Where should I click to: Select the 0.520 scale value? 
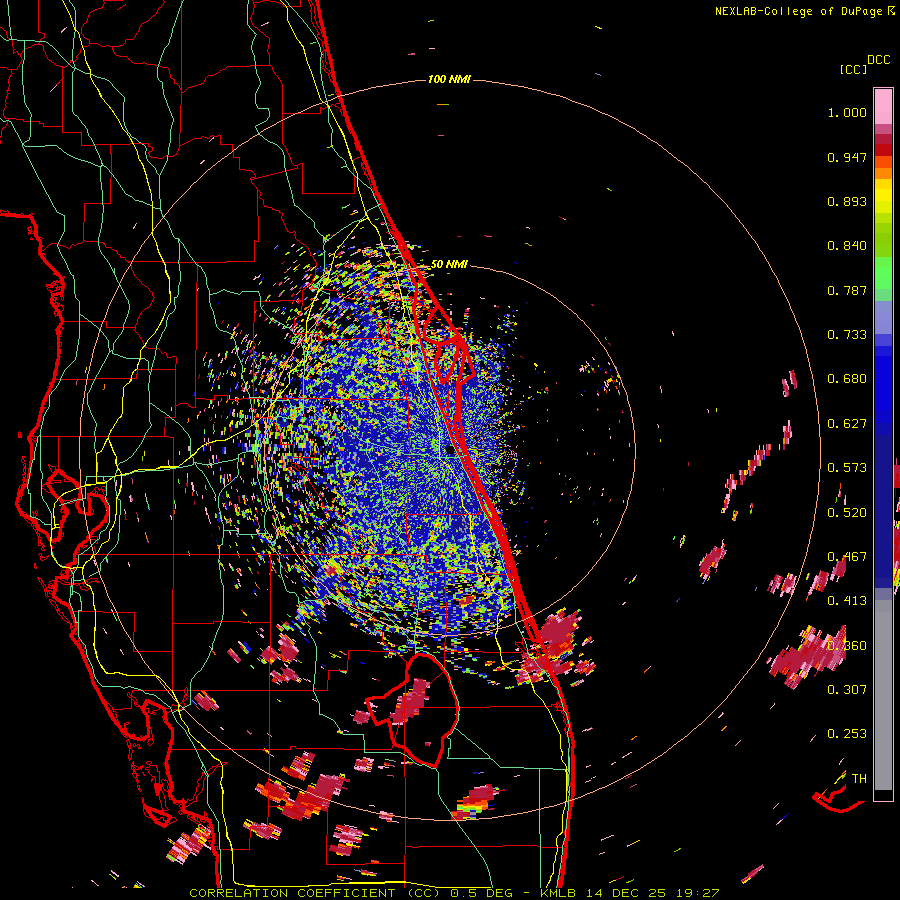847,513
